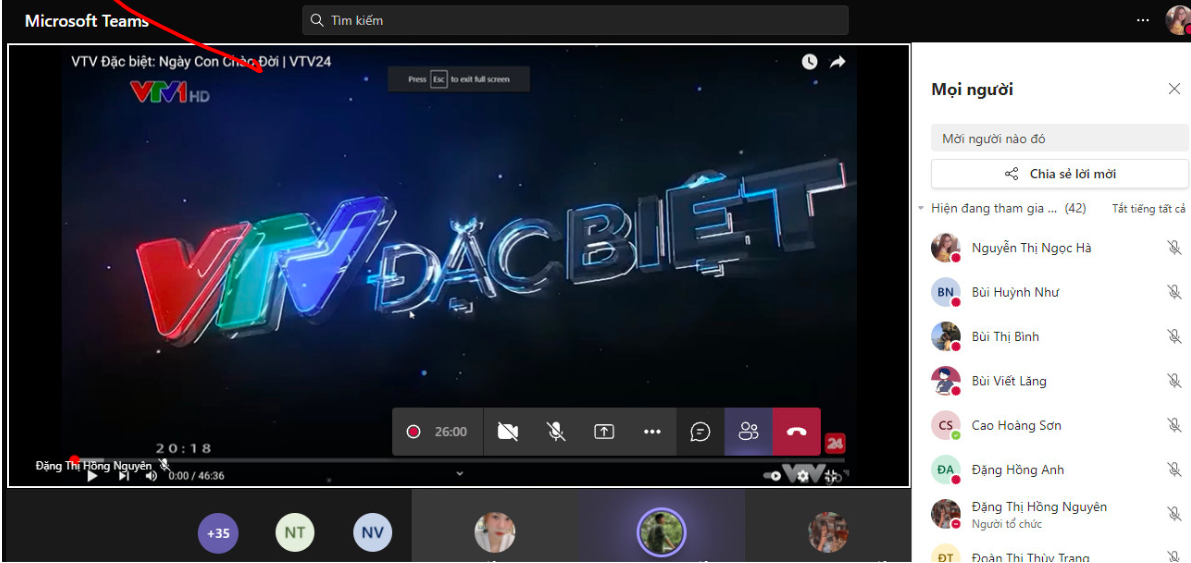Click mic icon beside Đặng Thị Hồng Nguyên
Screen dimensions: 1191x563
[1174, 514]
